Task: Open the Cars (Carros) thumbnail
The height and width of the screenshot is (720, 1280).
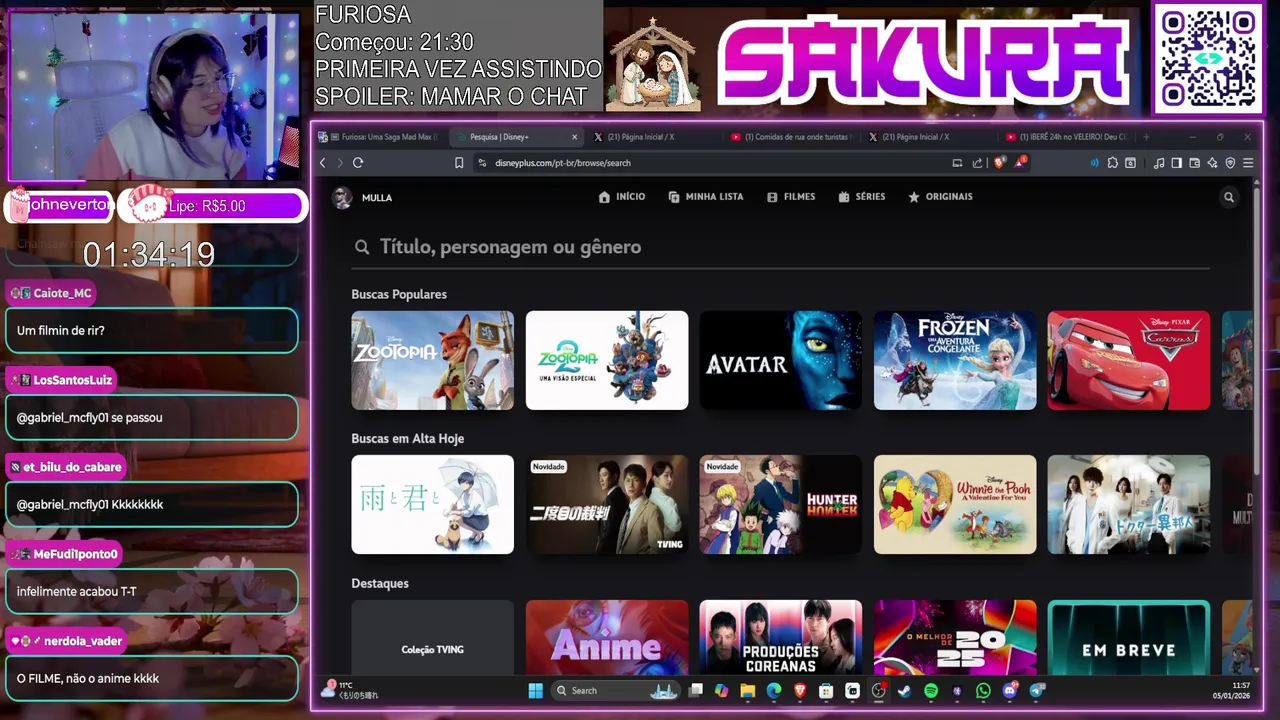Action: [1129, 360]
